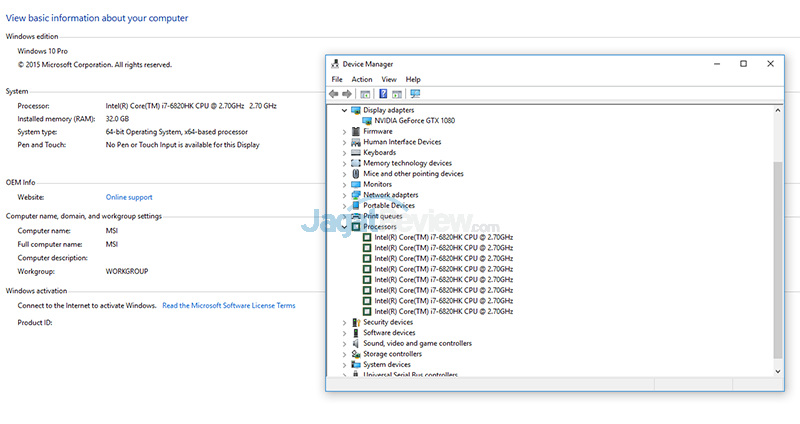The width and height of the screenshot is (800, 424).
Task: Click the blue Help icon in toolbar
Action: [383, 94]
